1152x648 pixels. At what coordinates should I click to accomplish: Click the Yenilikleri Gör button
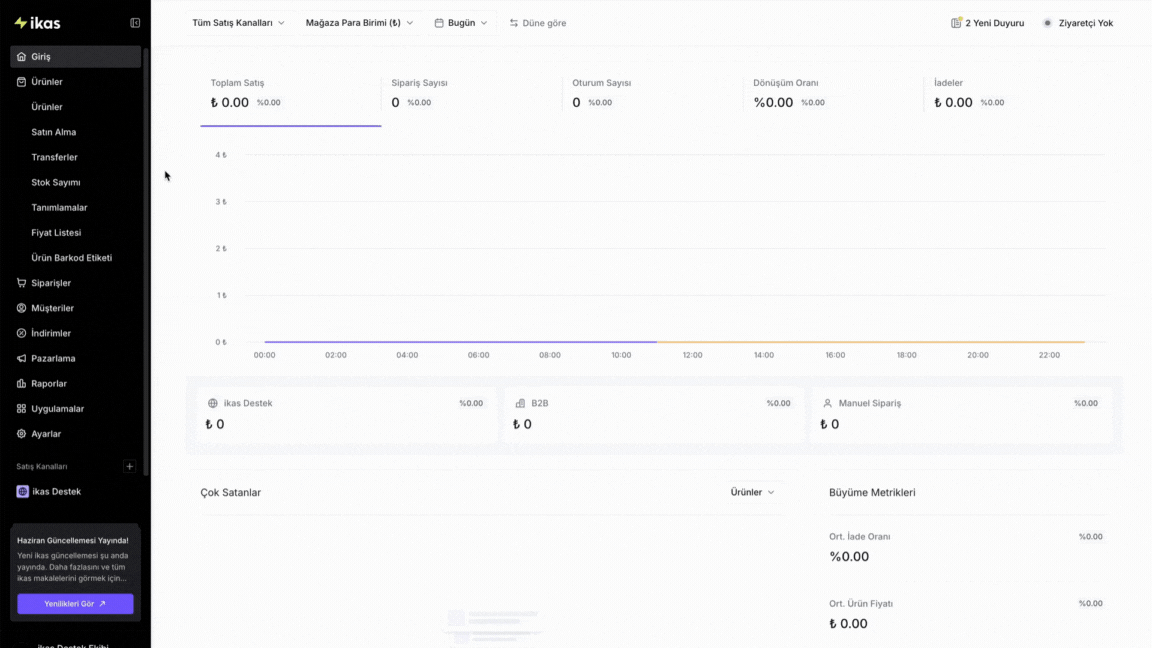point(75,603)
